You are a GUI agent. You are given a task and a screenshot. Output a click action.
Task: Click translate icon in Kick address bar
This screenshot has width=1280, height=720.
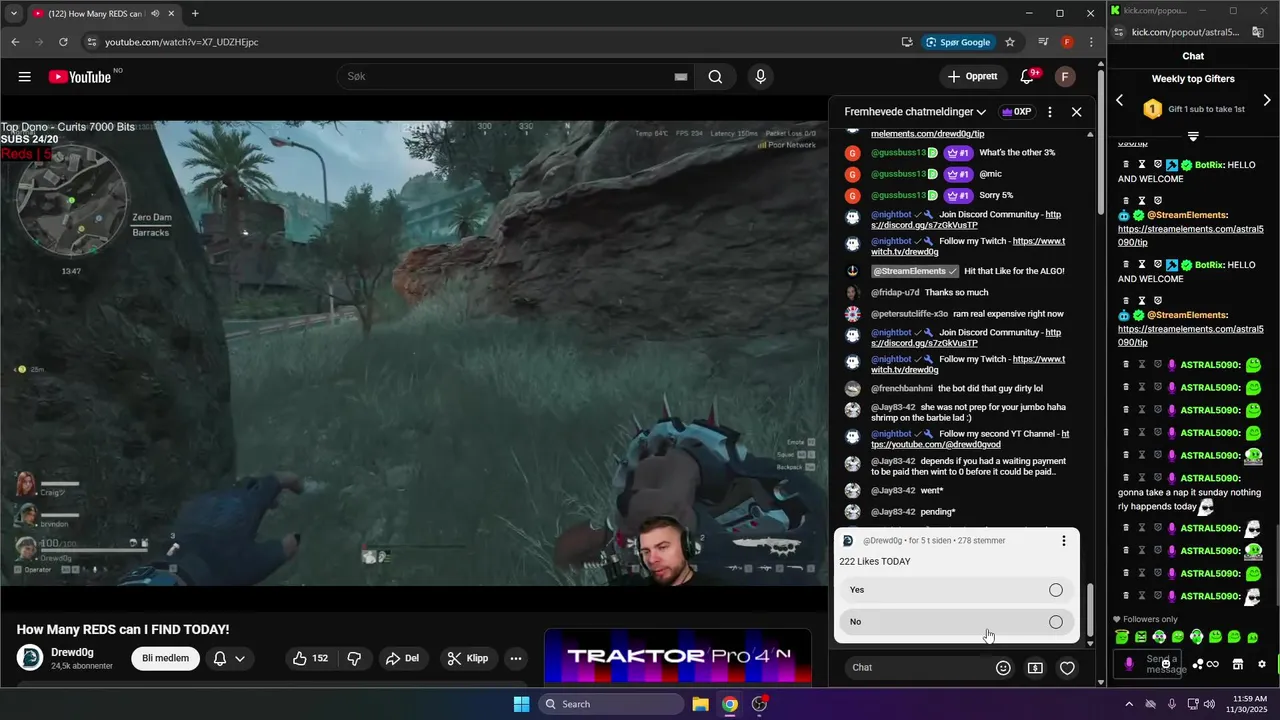coord(1258,32)
